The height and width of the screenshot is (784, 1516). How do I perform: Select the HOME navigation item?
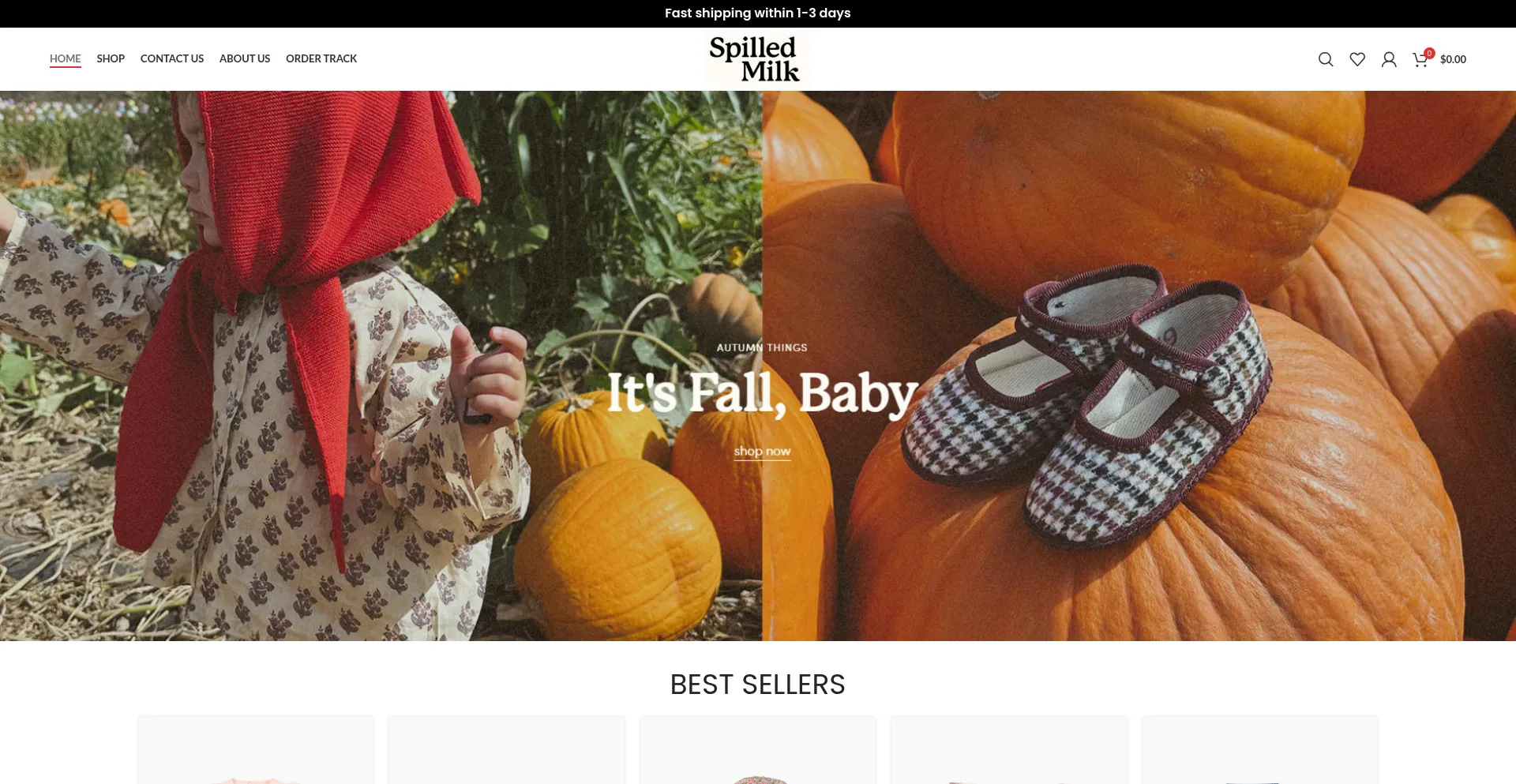pos(65,58)
